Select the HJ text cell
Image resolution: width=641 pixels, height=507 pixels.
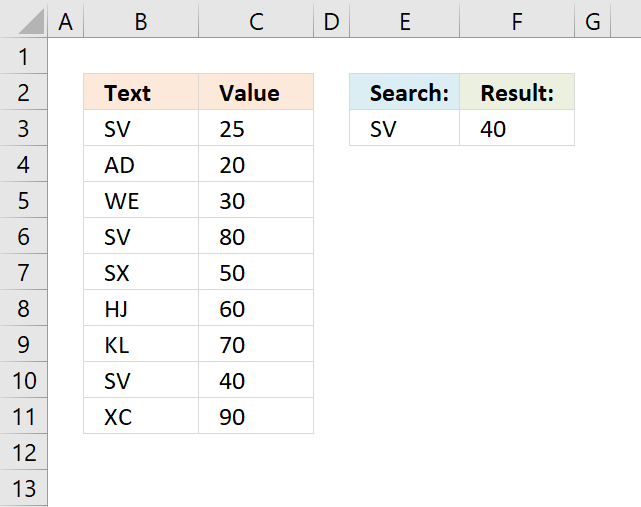pos(141,308)
